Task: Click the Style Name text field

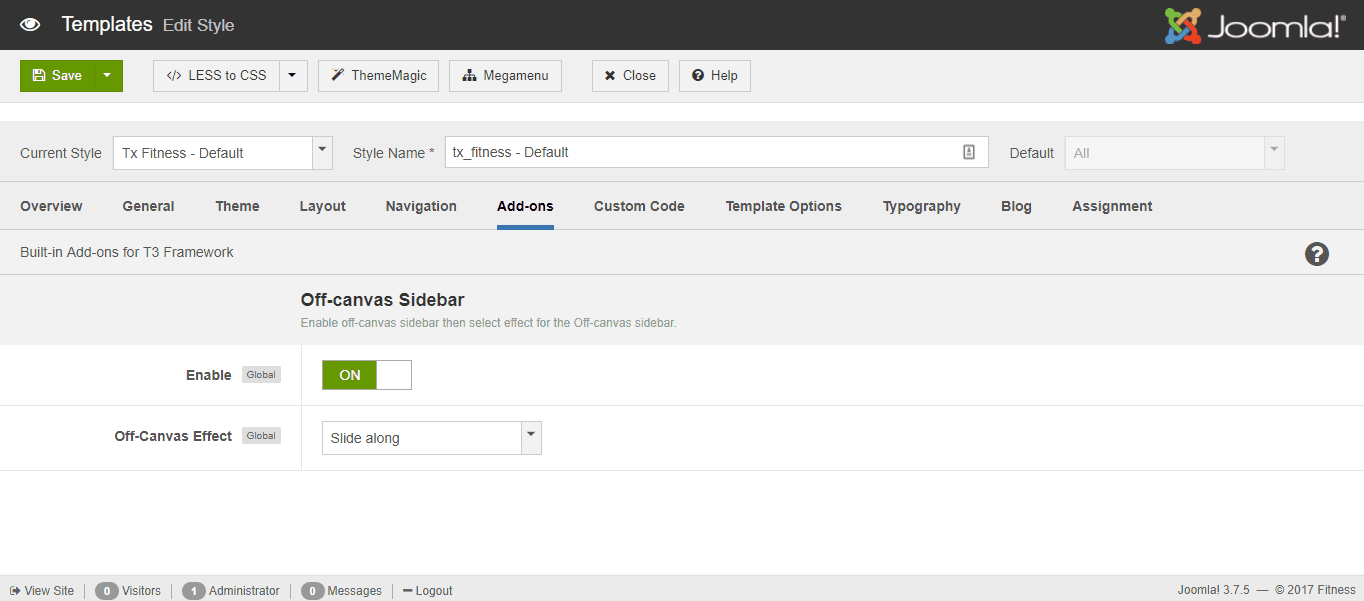Action: [700, 152]
